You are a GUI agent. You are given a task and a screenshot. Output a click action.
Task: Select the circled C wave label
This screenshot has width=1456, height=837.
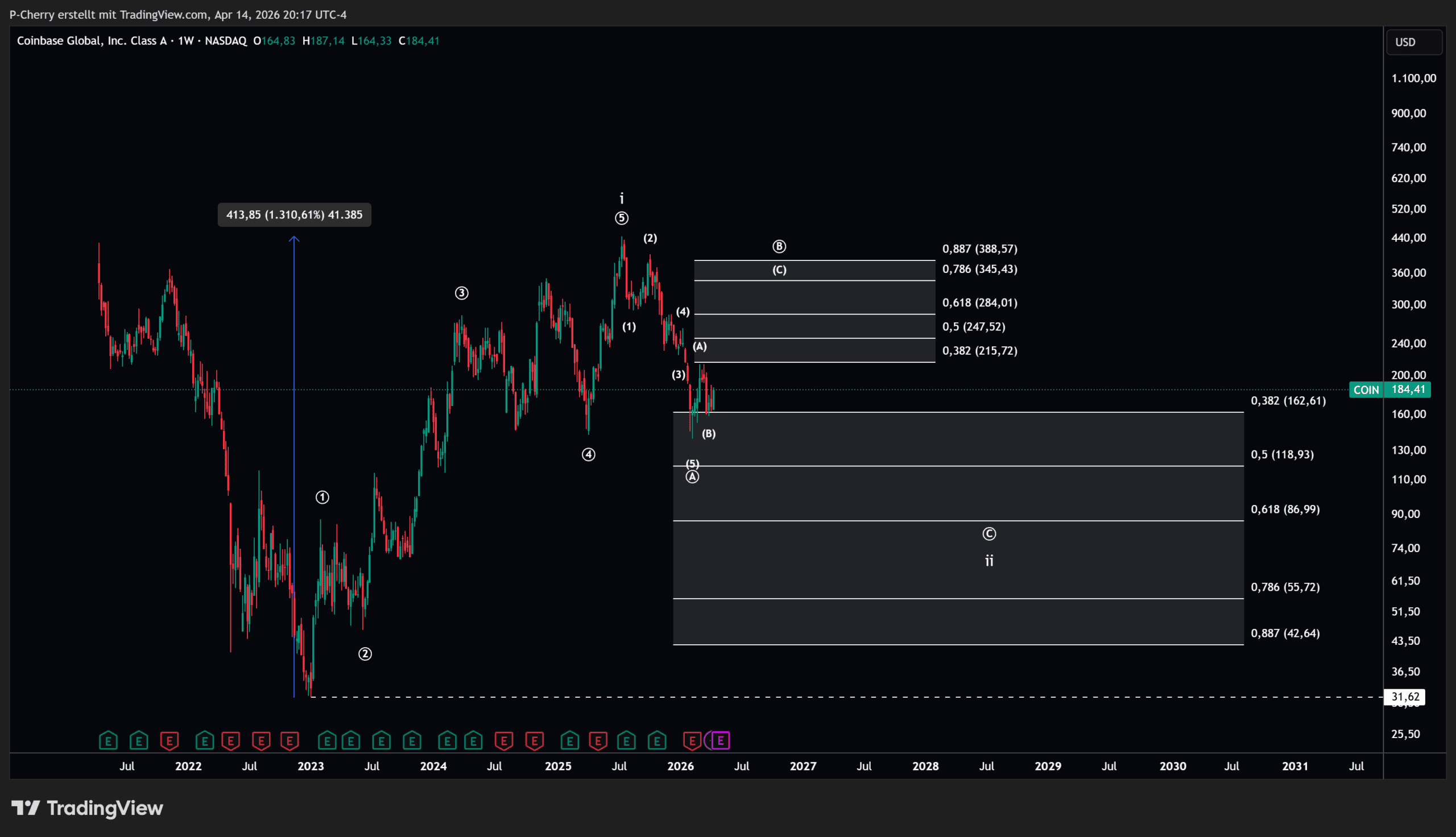tap(988, 534)
